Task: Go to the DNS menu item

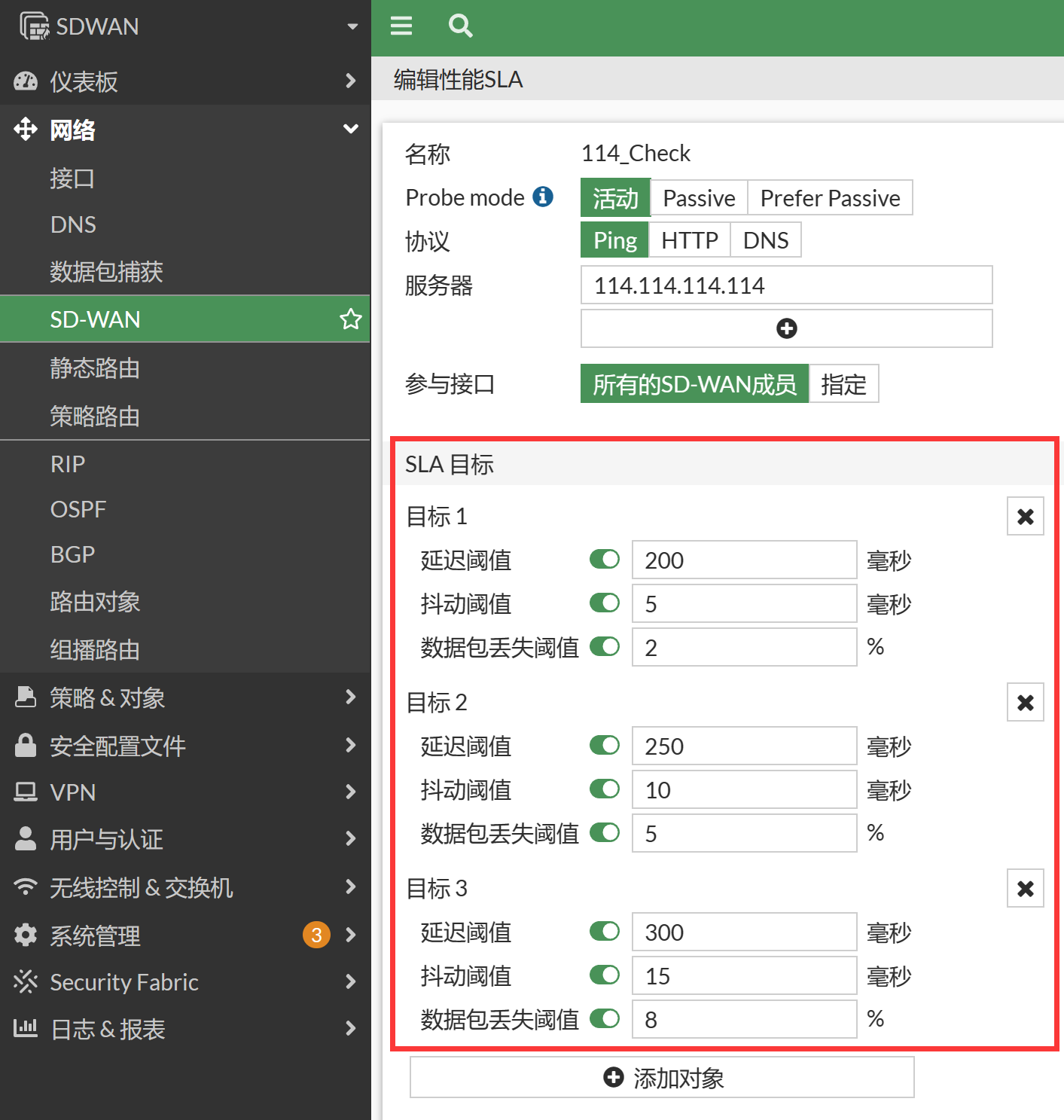Action: pos(73,224)
